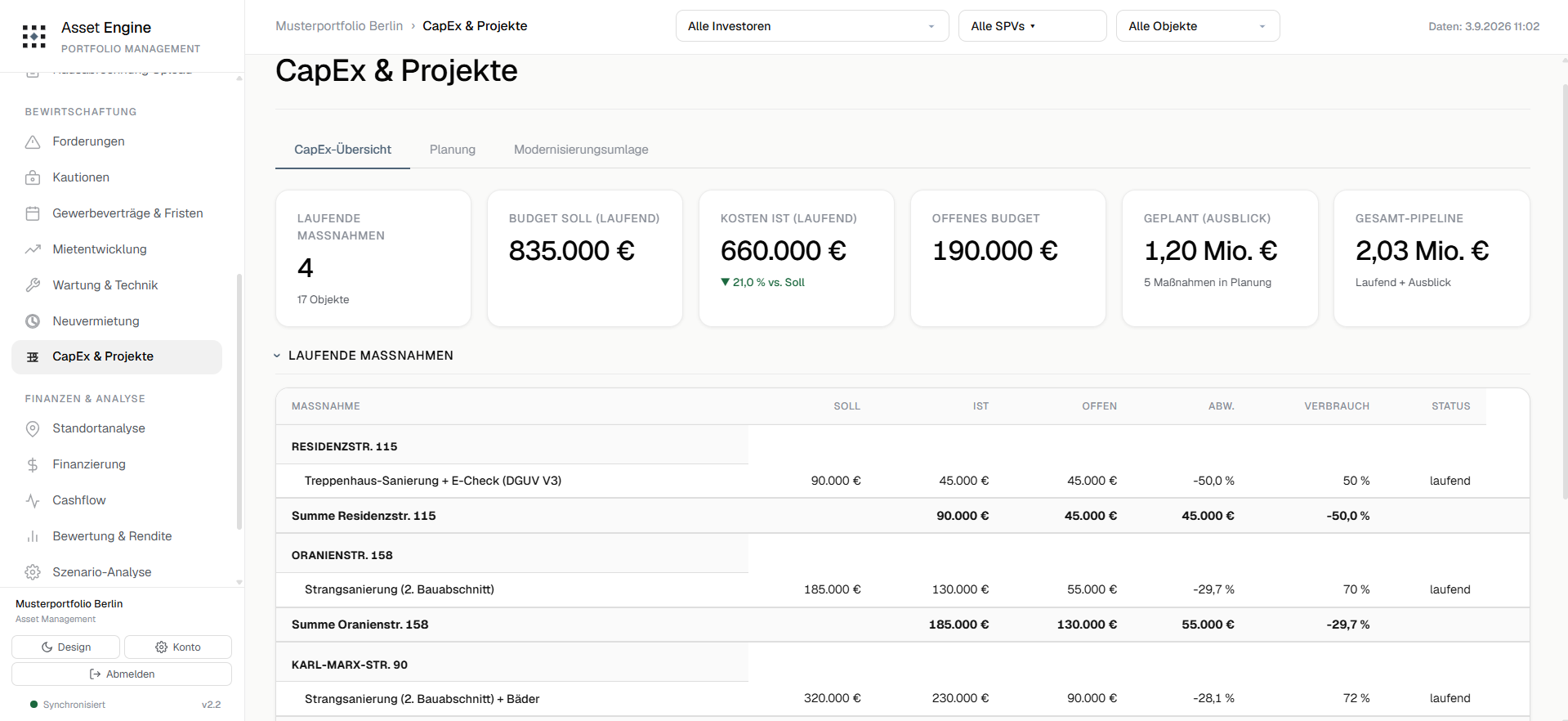Click the Treppenhaus-Sanierung + E-Check row
The image size is (1568, 721).
(x=903, y=481)
